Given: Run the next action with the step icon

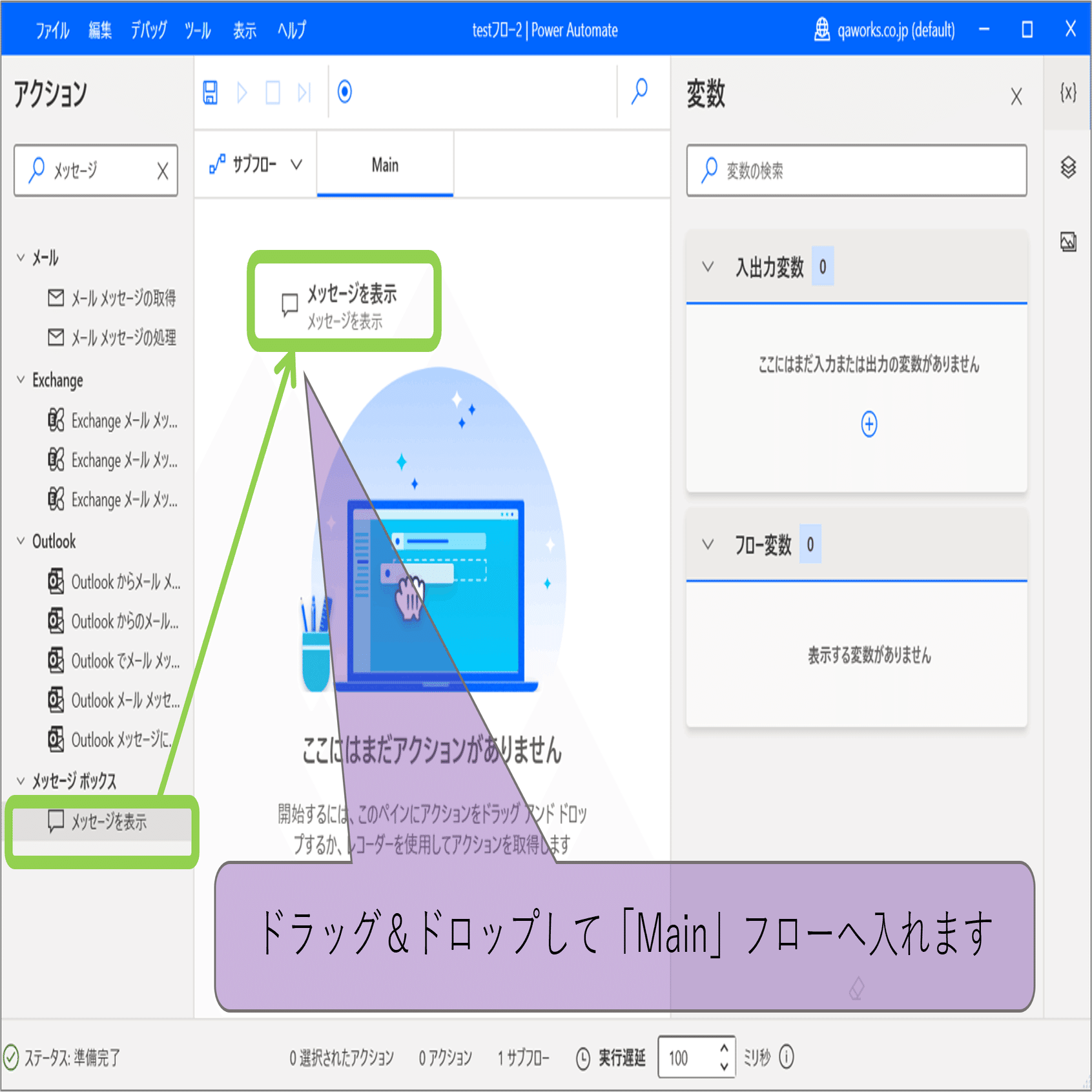Looking at the screenshot, I should 304,92.
